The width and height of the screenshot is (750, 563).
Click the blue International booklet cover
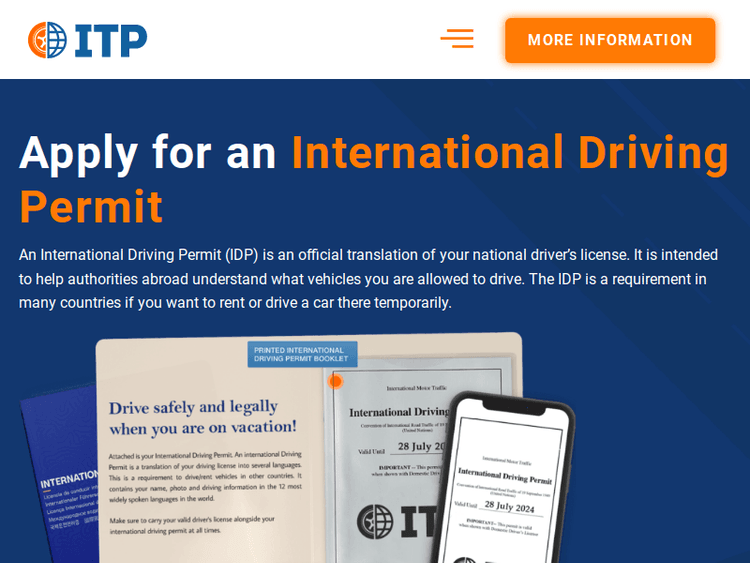pos(60,474)
